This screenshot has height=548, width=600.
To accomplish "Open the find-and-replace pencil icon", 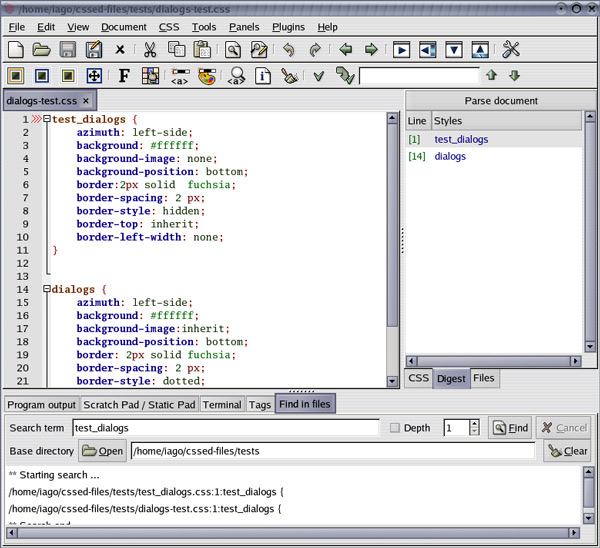I will click(259, 50).
